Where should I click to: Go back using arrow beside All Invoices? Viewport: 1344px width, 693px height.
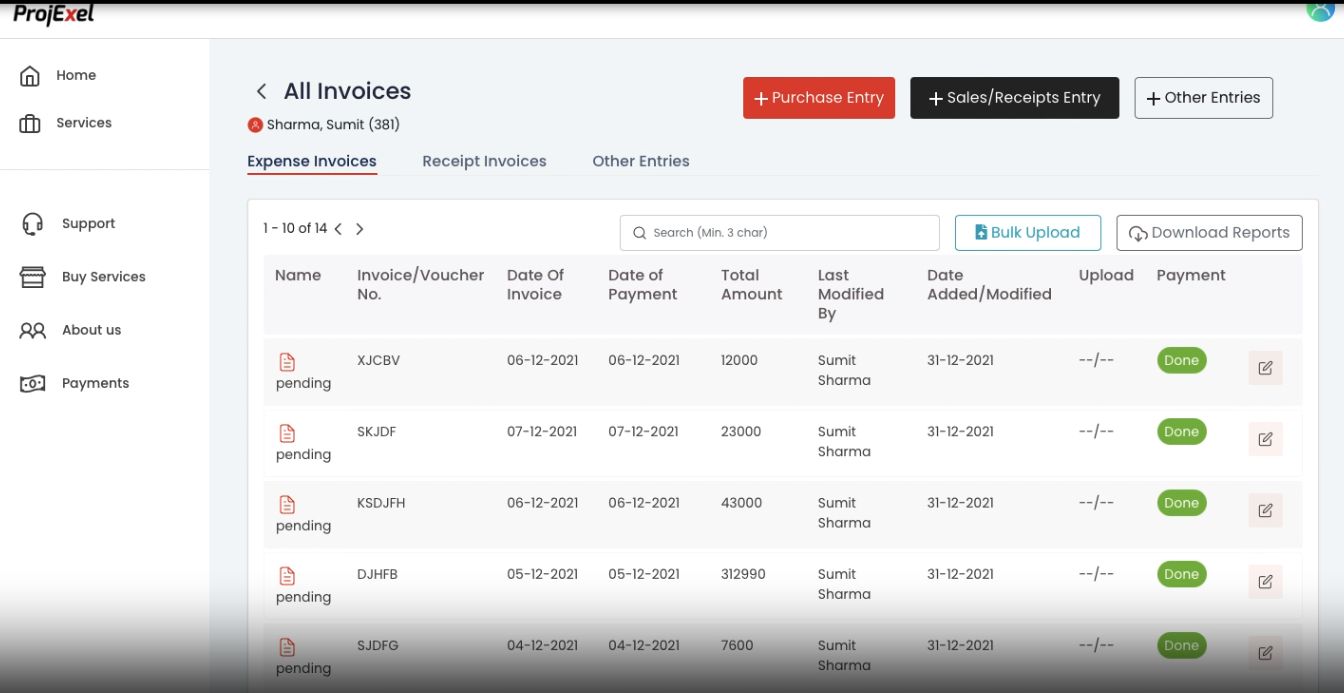[x=261, y=91]
